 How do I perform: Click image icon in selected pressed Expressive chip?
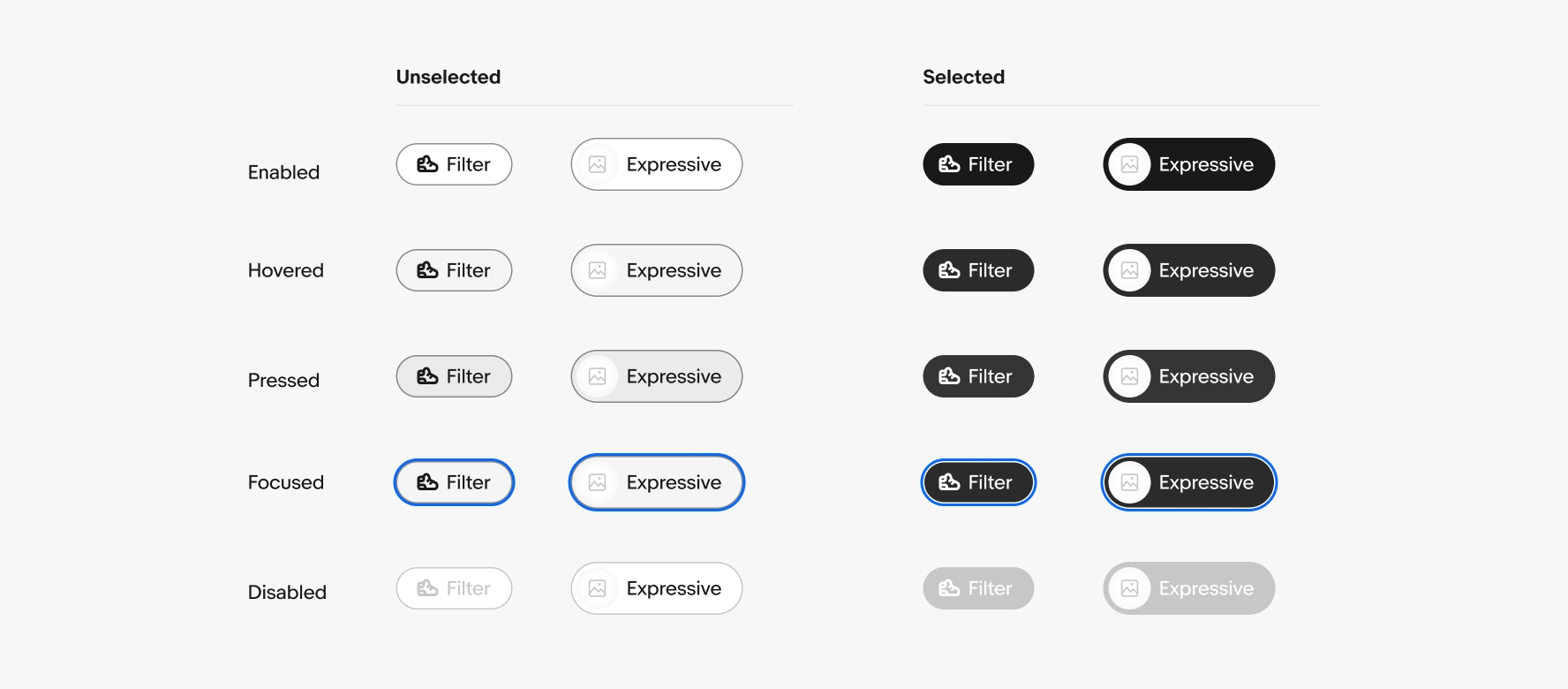[1129, 376]
